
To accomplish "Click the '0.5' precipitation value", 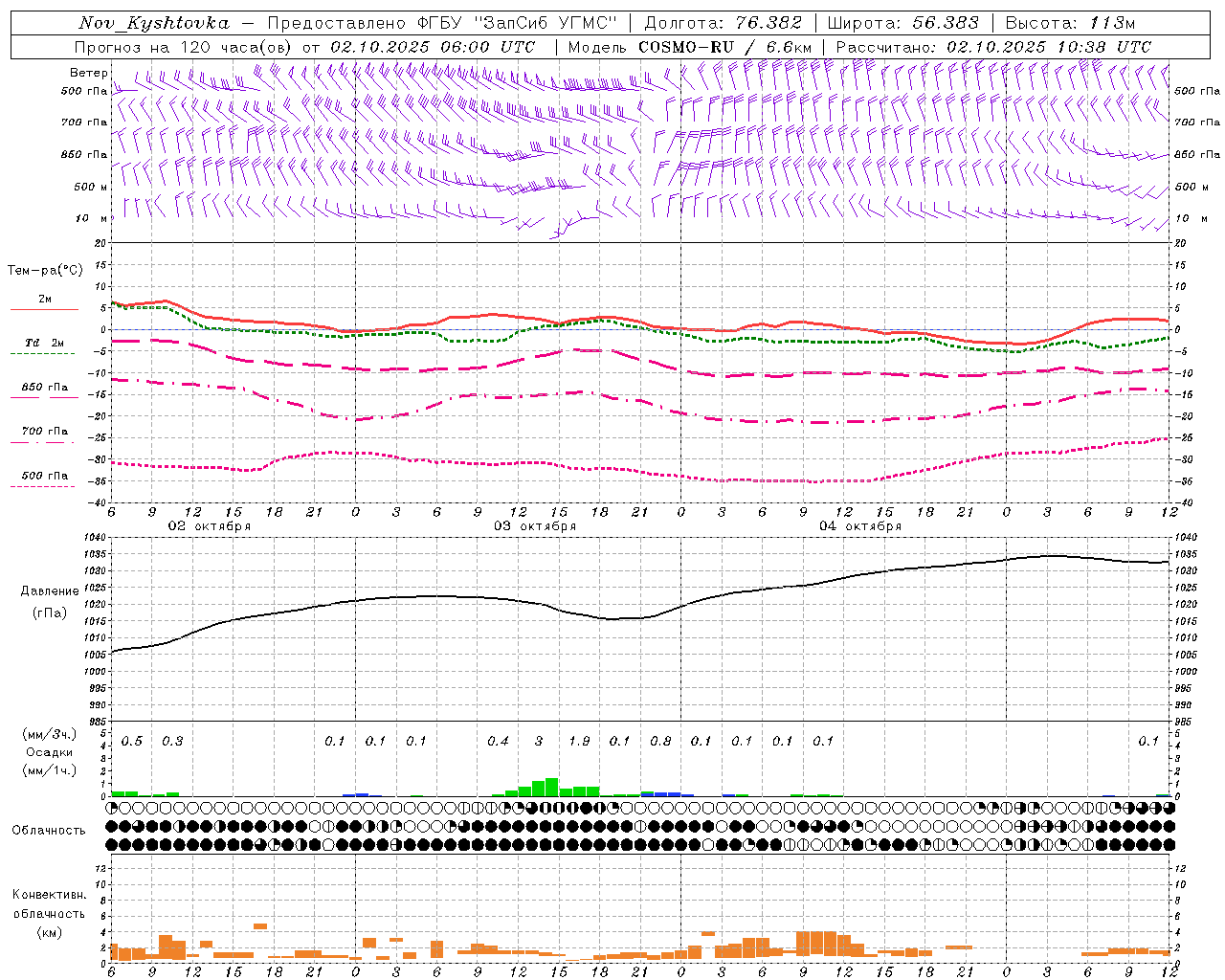I will click(x=132, y=741).
